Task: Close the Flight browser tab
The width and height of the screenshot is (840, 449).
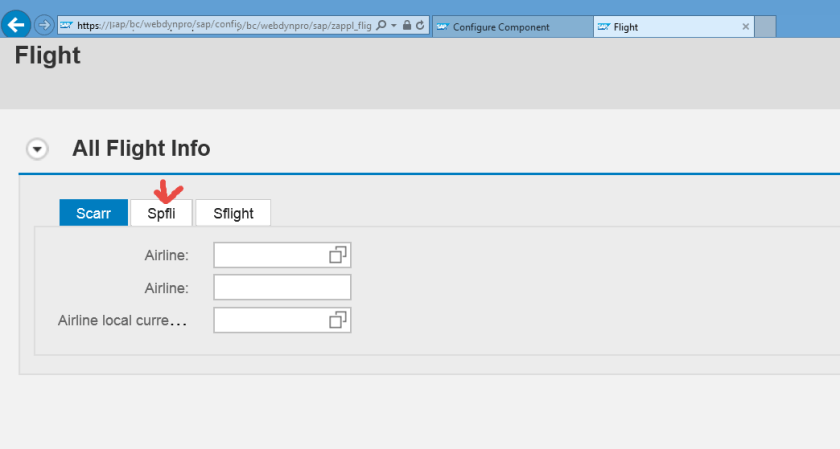Action: pyautogui.click(x=745, y=27)
